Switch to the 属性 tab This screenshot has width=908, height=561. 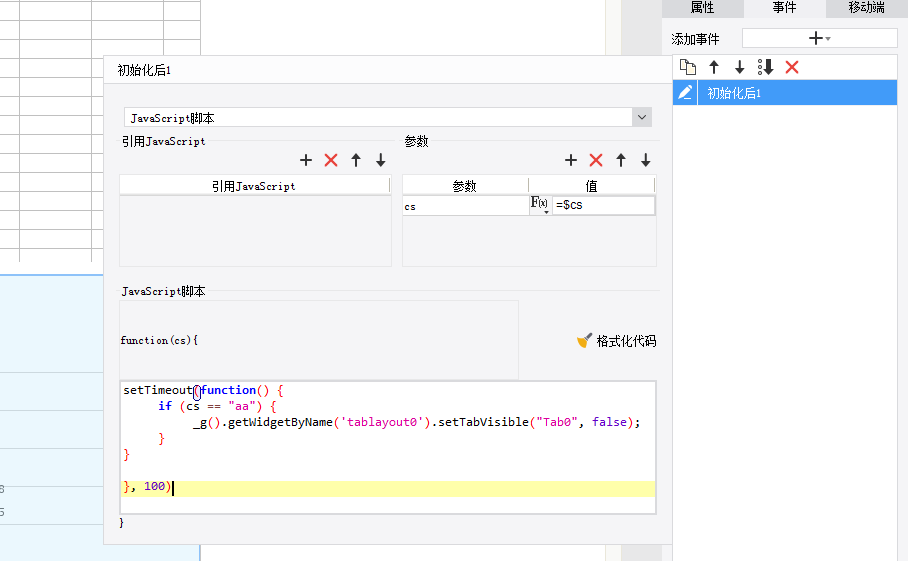702,8
